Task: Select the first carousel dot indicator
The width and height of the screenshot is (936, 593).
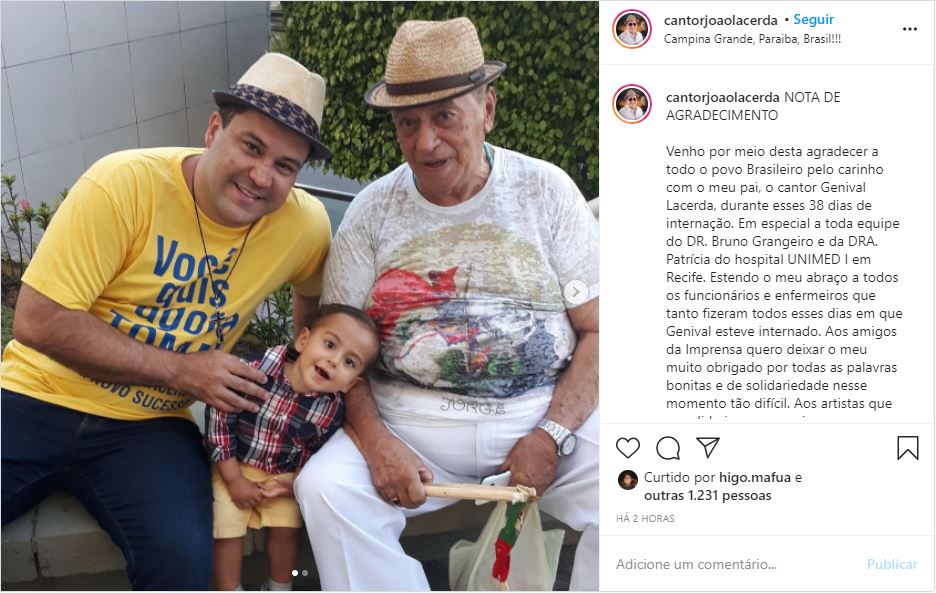Action: click(295, 573)
